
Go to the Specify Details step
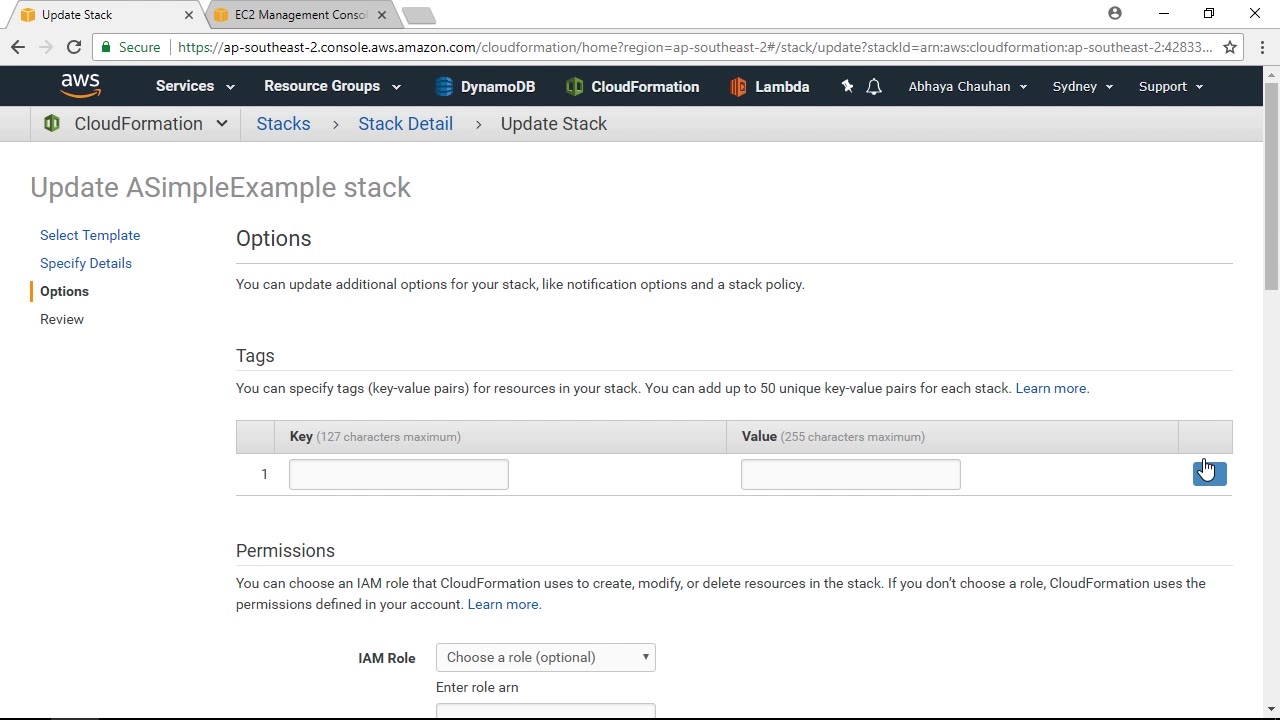pos(86,263)
